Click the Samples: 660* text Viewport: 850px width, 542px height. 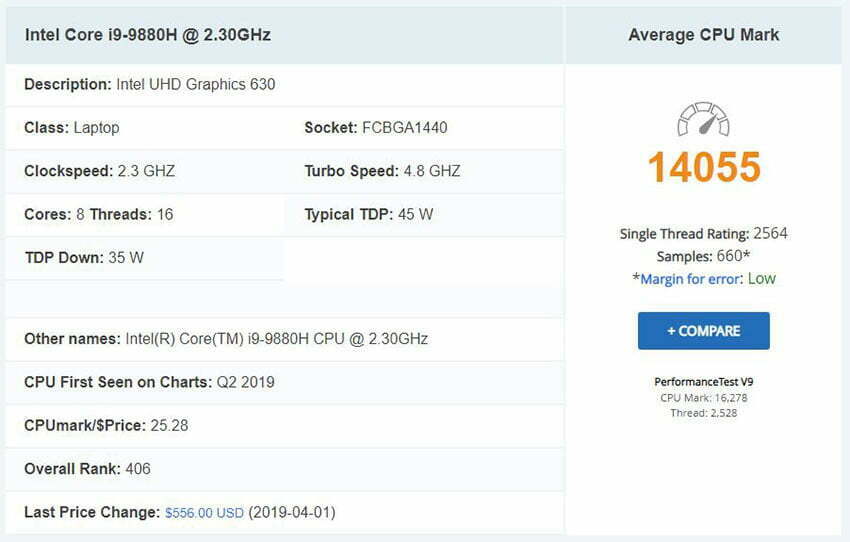point(704,256)
